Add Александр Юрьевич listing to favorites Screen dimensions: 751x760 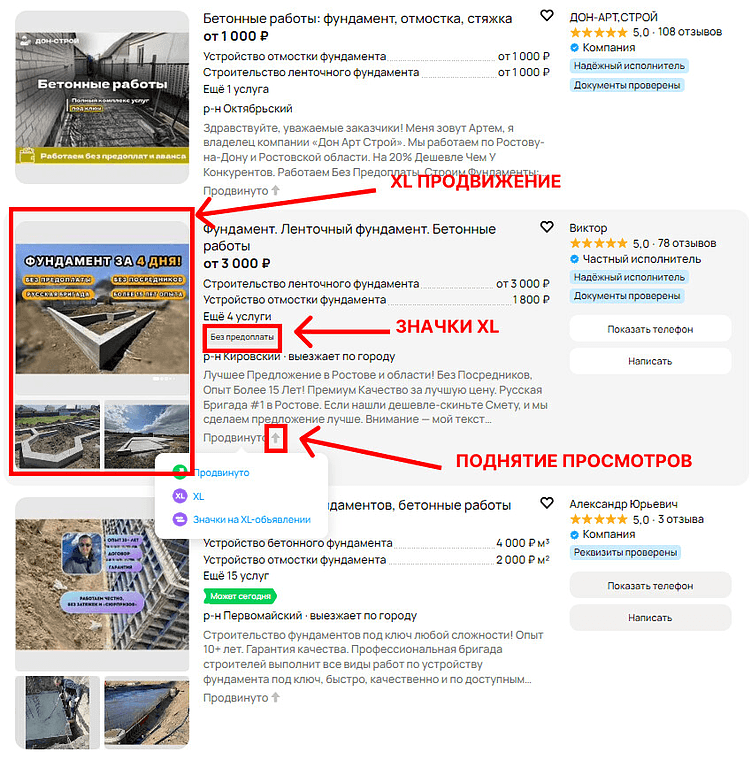tap(546, 503)
